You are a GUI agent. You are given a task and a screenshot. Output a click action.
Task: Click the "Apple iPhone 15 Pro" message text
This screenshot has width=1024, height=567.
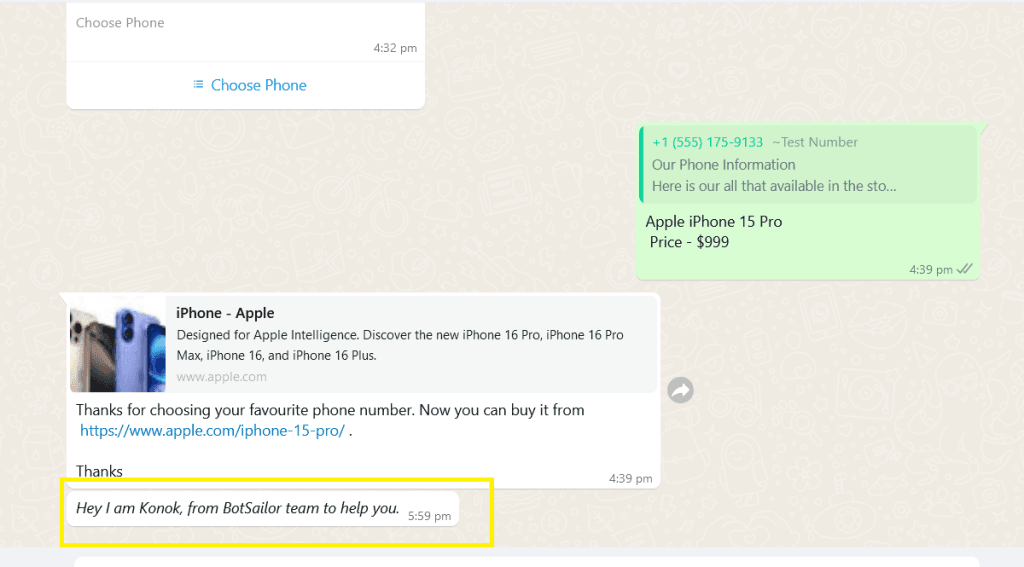(x=713, y=221)
